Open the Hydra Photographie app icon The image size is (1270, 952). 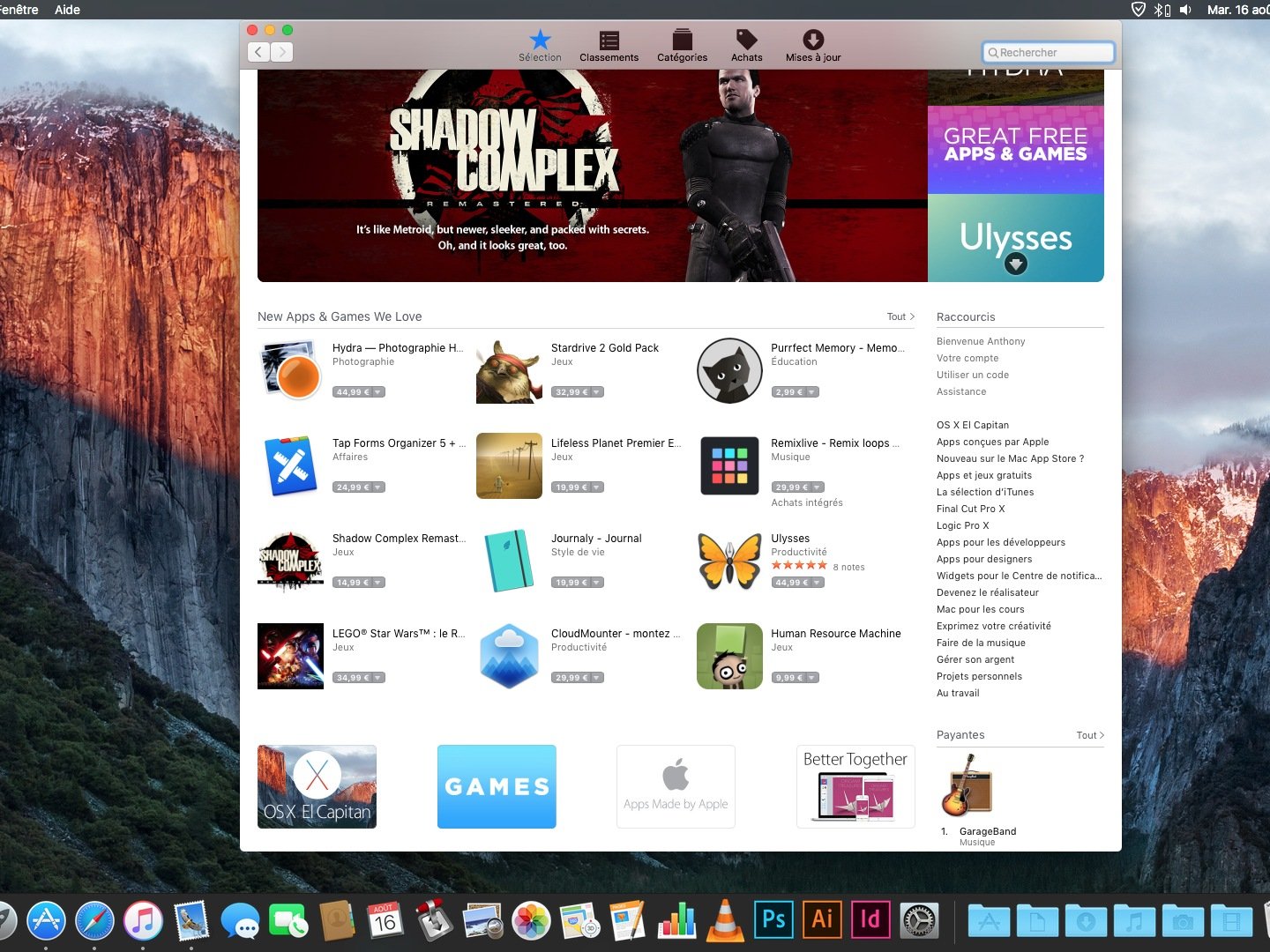tap(291, 371)
